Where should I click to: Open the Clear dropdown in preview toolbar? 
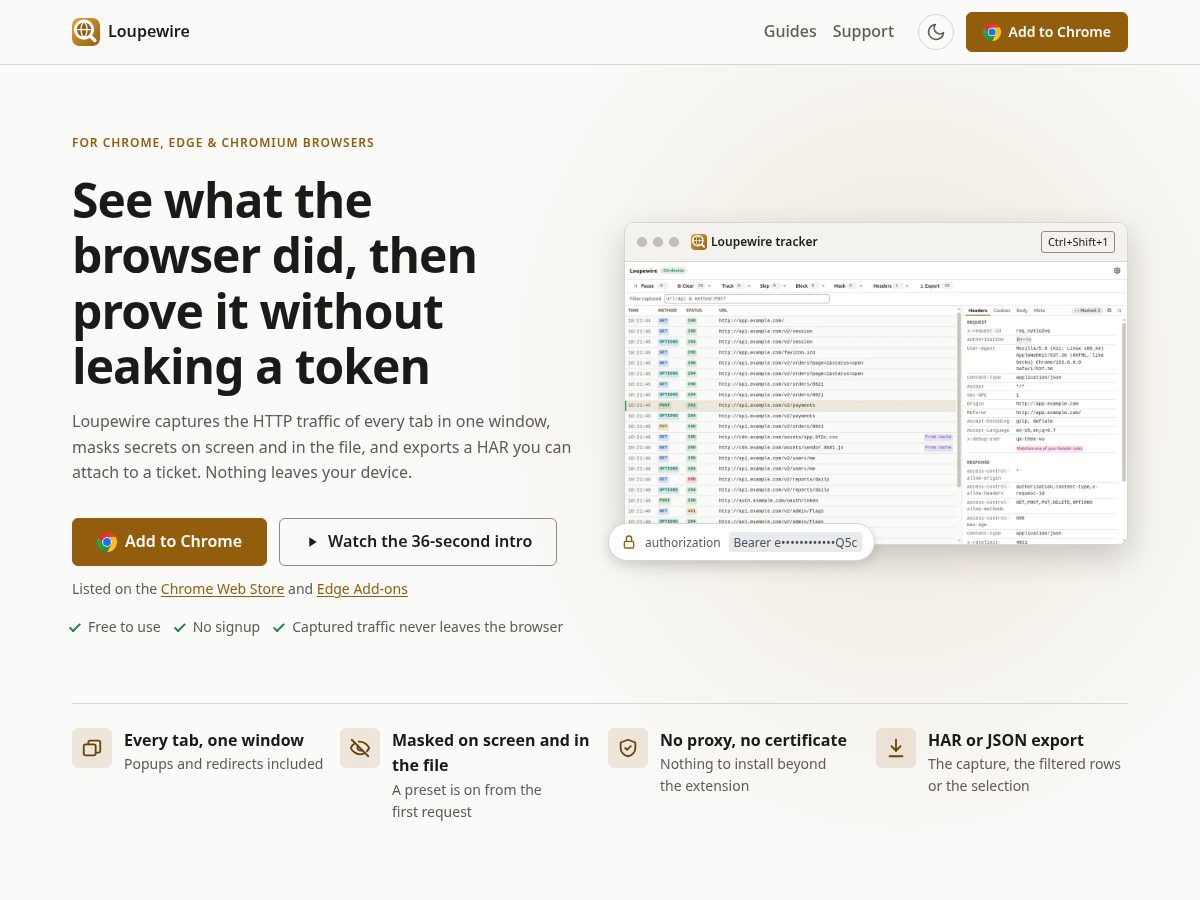pos(696,286)
